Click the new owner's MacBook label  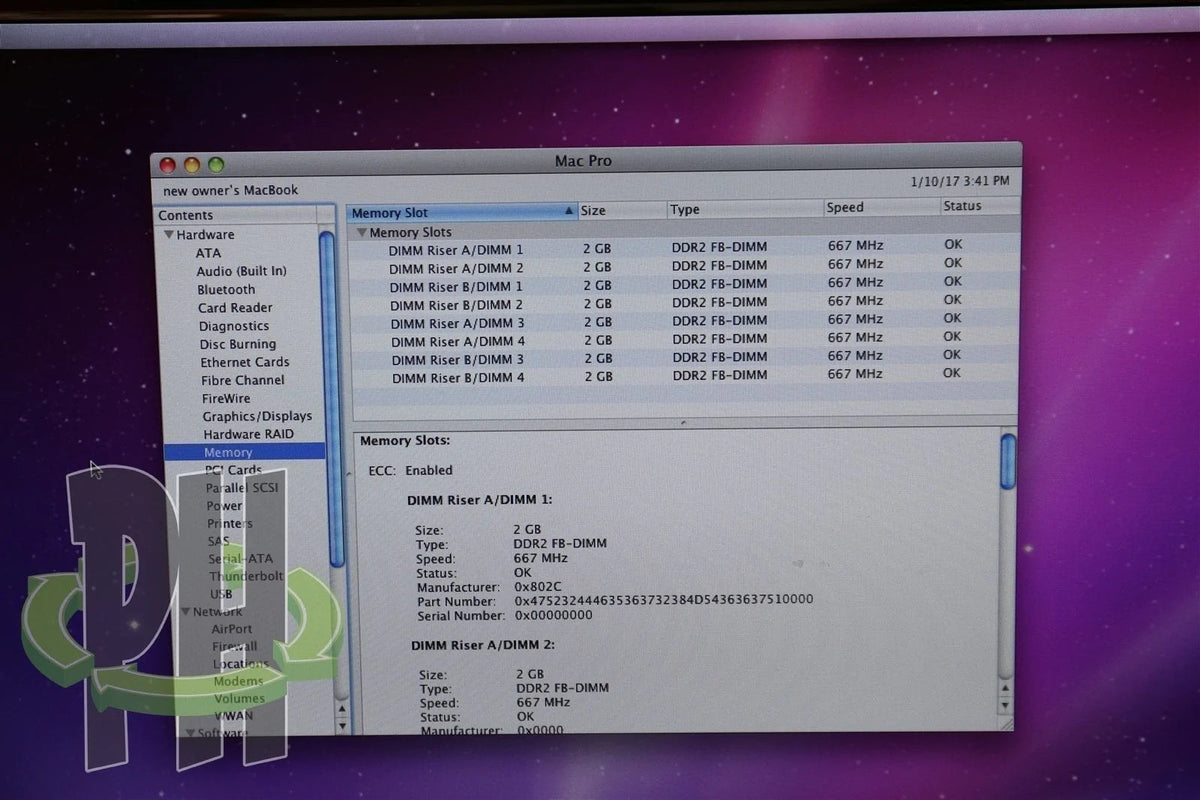231,190
